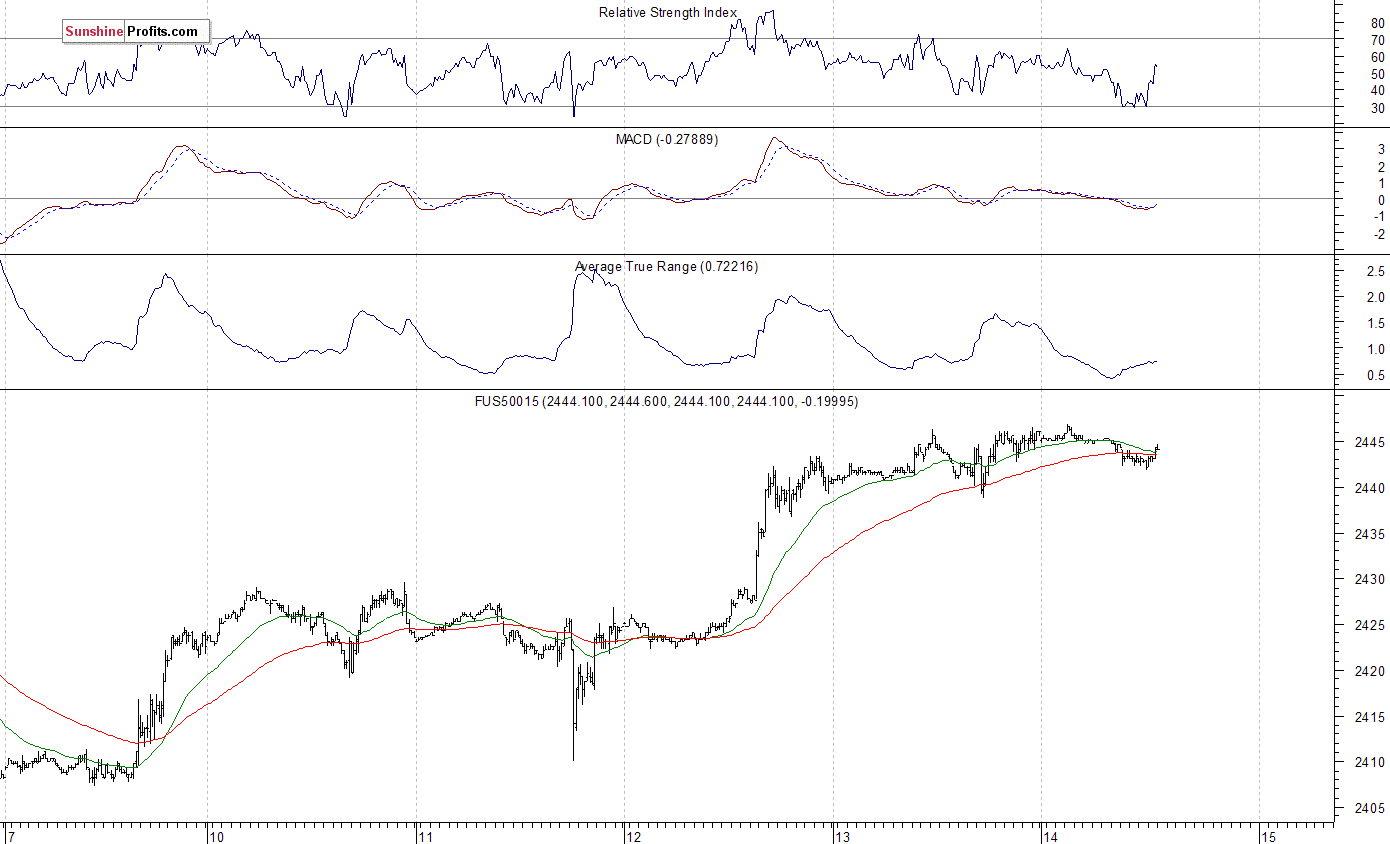Image resolution: width=1390 pixels, height=844 pixels.
Task: Click date label 11 on the time axis
Action: pos(424,835)
